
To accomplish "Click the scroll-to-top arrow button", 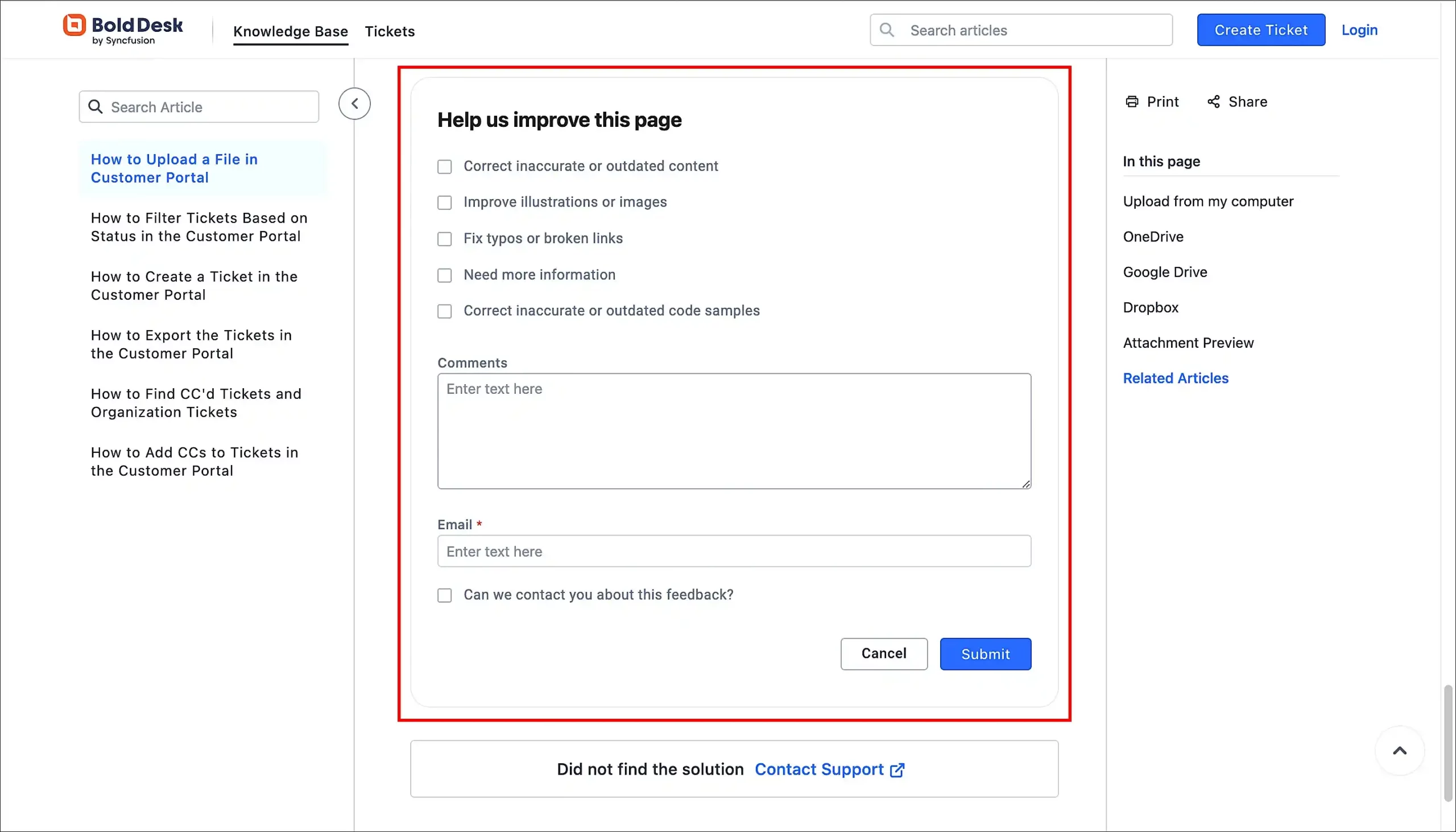I will [x=1400, y=751].
